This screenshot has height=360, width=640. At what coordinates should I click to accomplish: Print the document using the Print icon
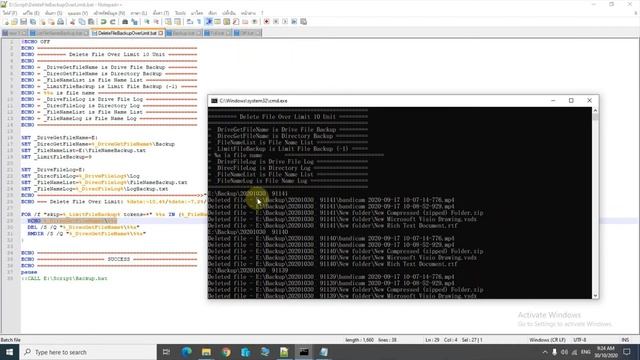click(60, 22)
